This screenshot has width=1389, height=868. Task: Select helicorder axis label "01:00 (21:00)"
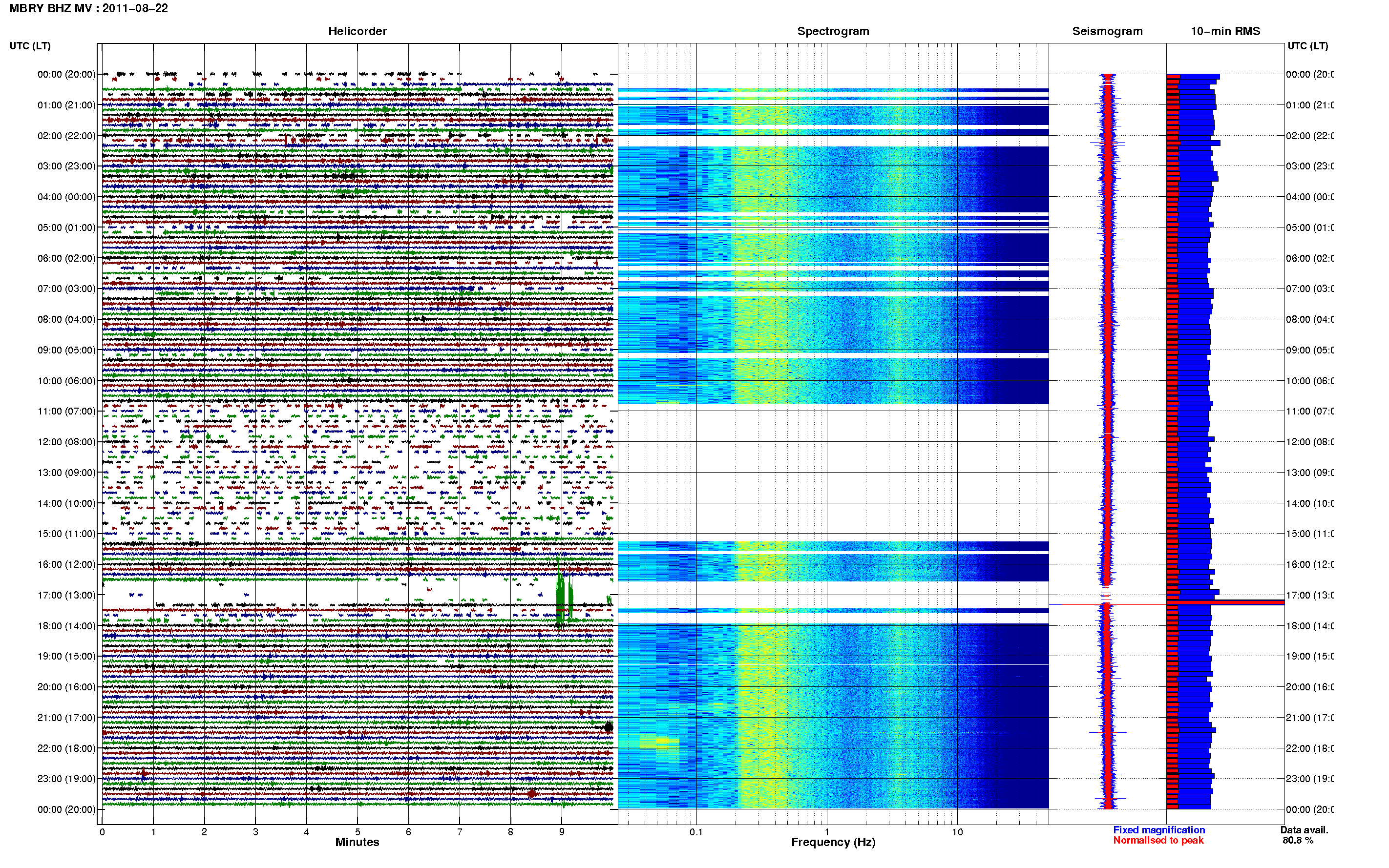pyautogui.click(x=66, y=105)
